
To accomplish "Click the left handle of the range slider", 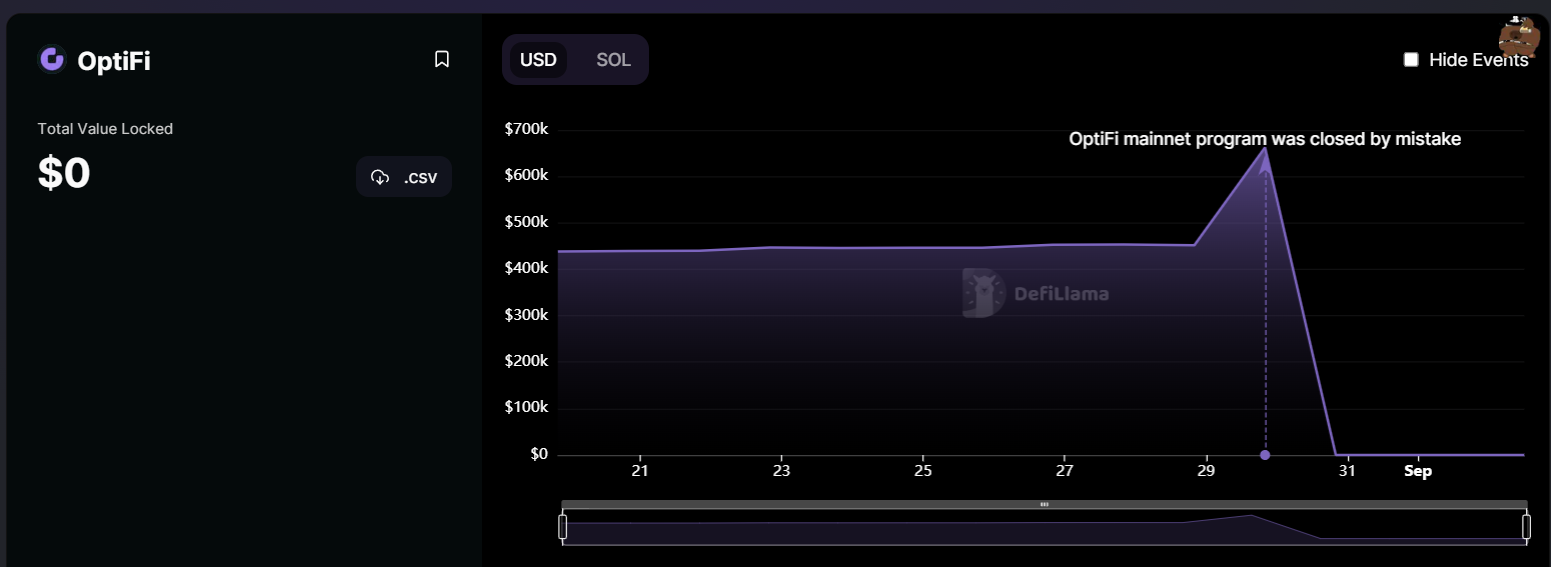I will [563, 526].
